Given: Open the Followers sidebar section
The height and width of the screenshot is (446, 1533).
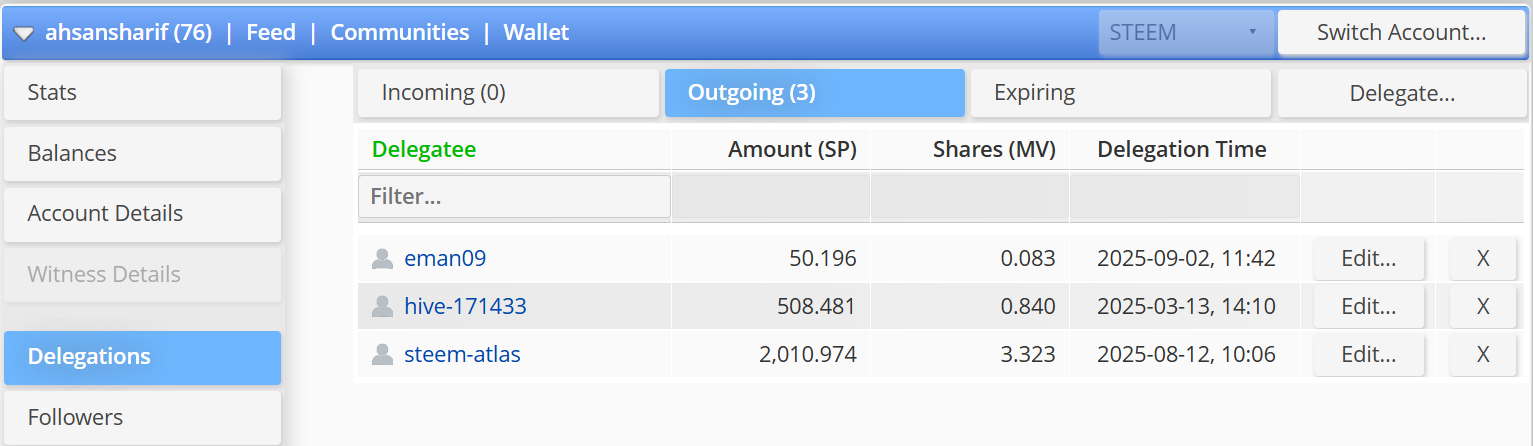Looking at the screenshot, I should coord(142,417).
